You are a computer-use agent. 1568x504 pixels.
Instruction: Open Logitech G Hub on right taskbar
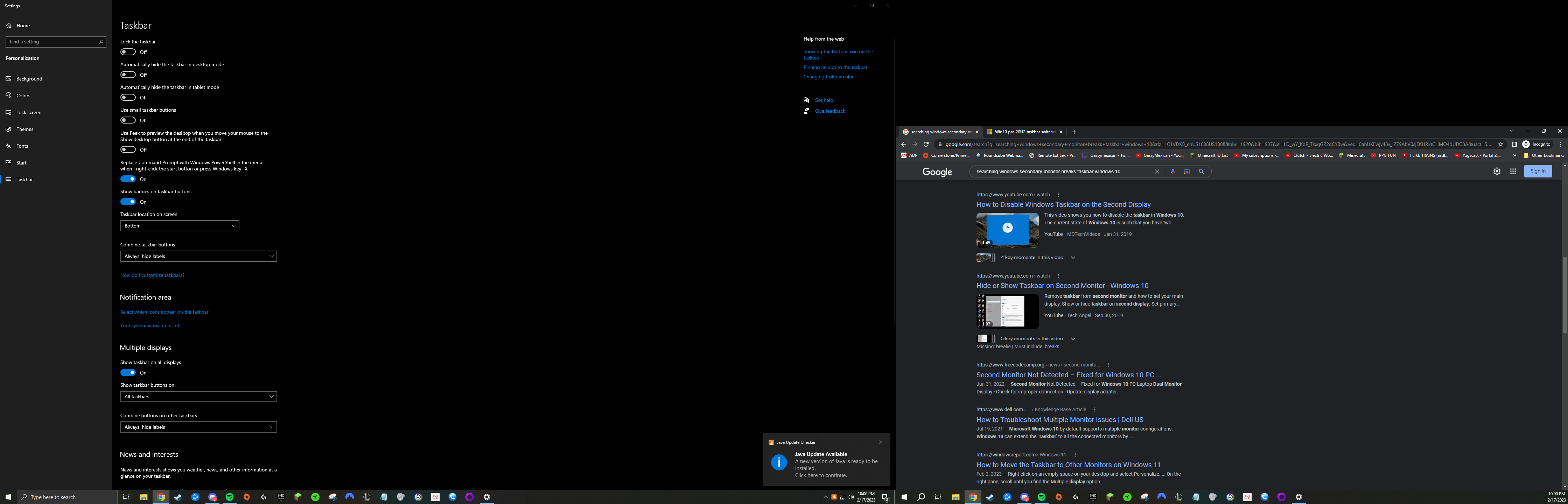click(x=1076, y=497)
